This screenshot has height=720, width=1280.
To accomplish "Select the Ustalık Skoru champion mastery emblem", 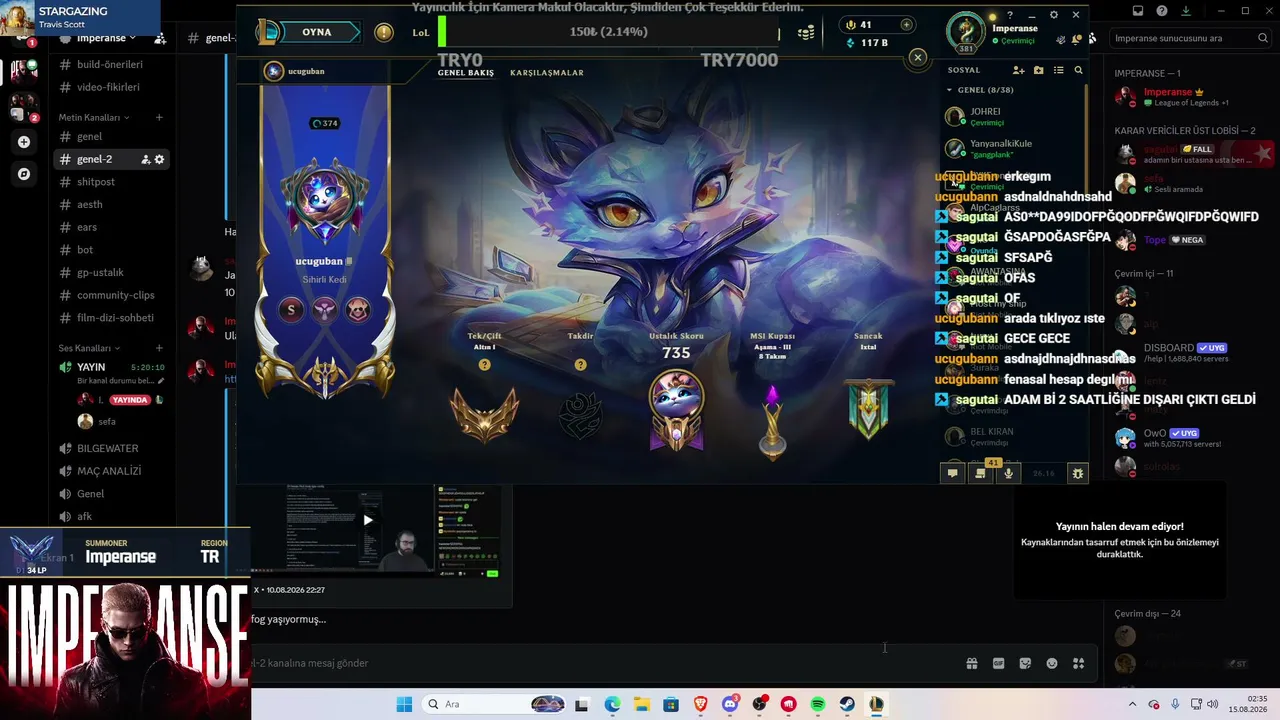I will 676,410.
